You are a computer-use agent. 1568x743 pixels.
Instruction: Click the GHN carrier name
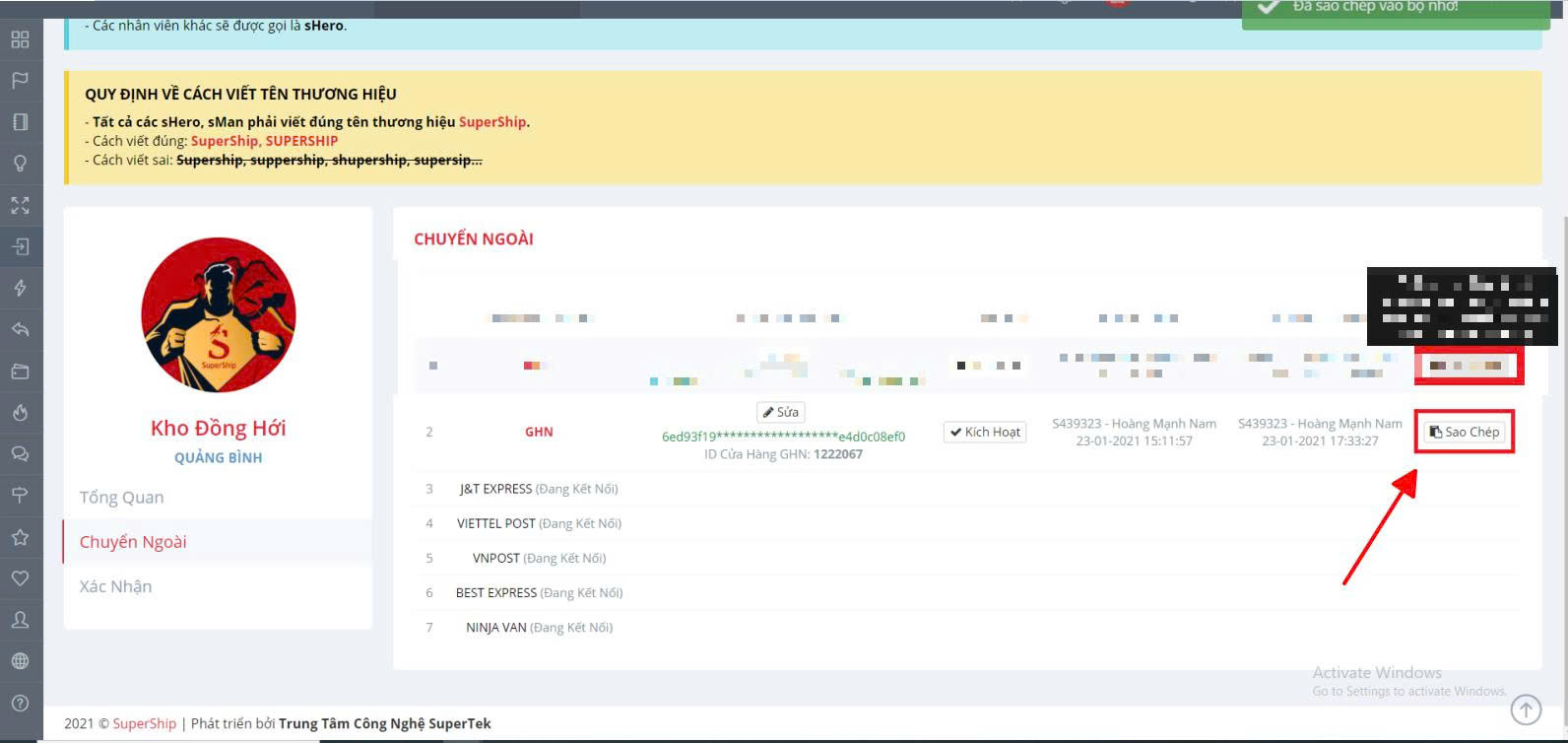539,432
